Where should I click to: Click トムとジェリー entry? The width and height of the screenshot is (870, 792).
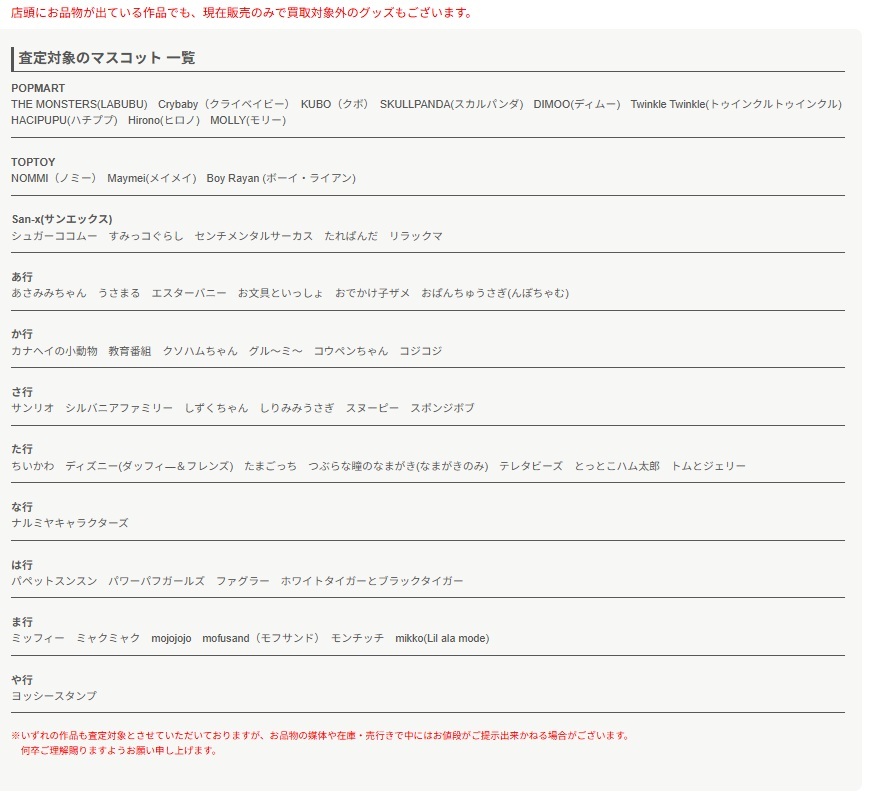(x=709, y=466)
